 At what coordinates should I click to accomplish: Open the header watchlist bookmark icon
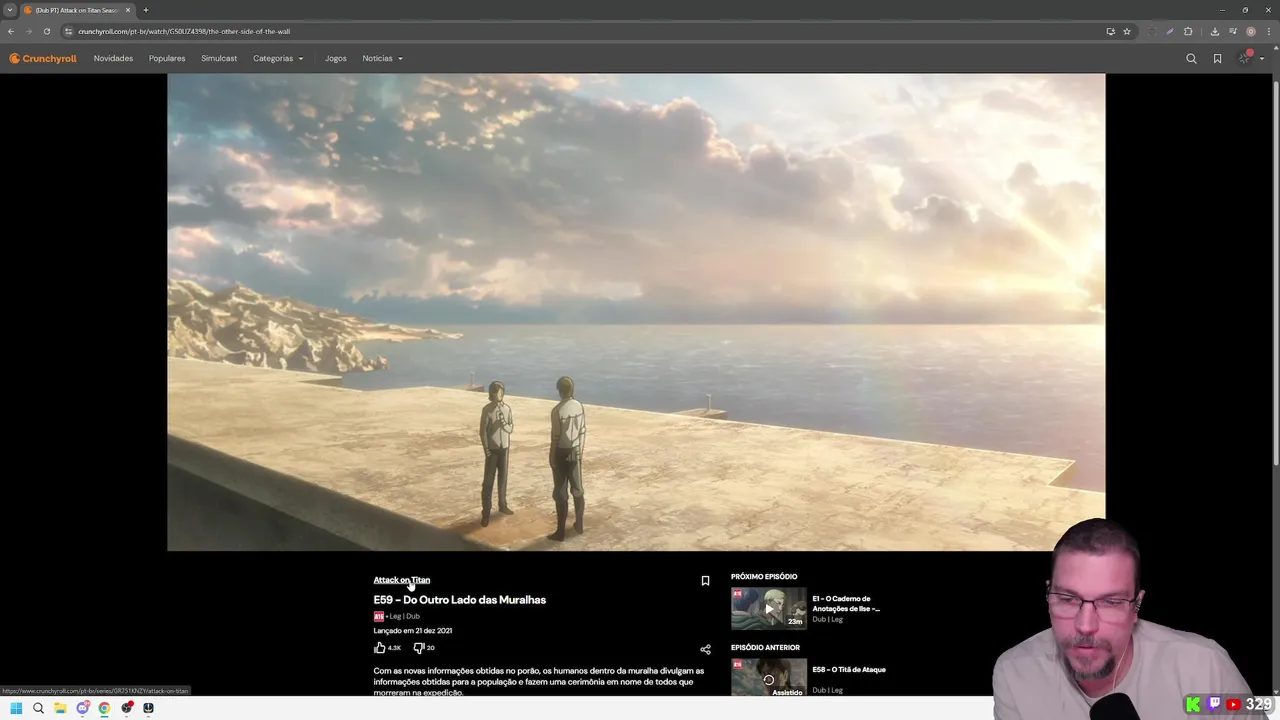click(1217, 58)
